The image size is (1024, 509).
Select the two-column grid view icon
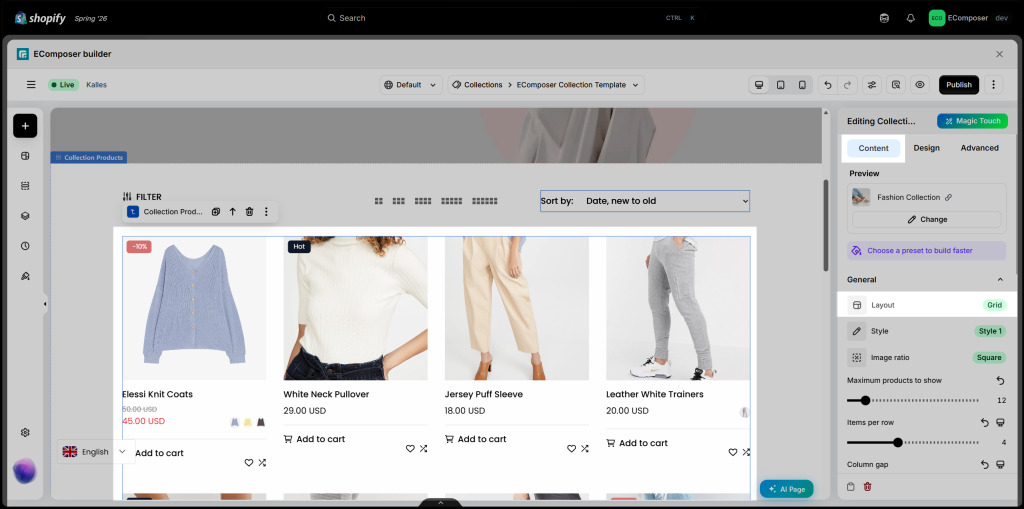379,201
